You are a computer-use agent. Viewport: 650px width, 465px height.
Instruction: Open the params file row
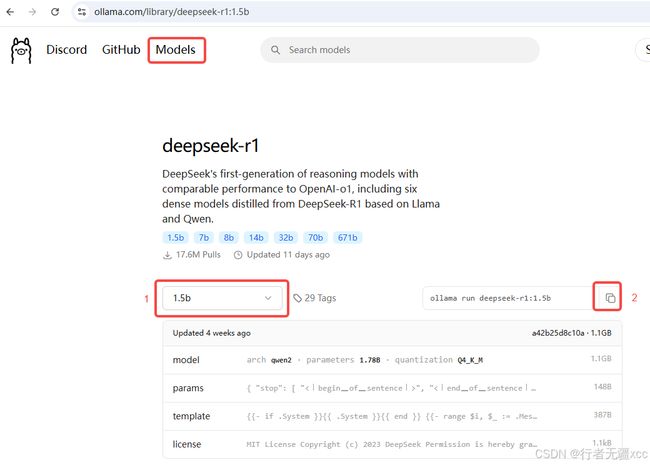point(392,388)
